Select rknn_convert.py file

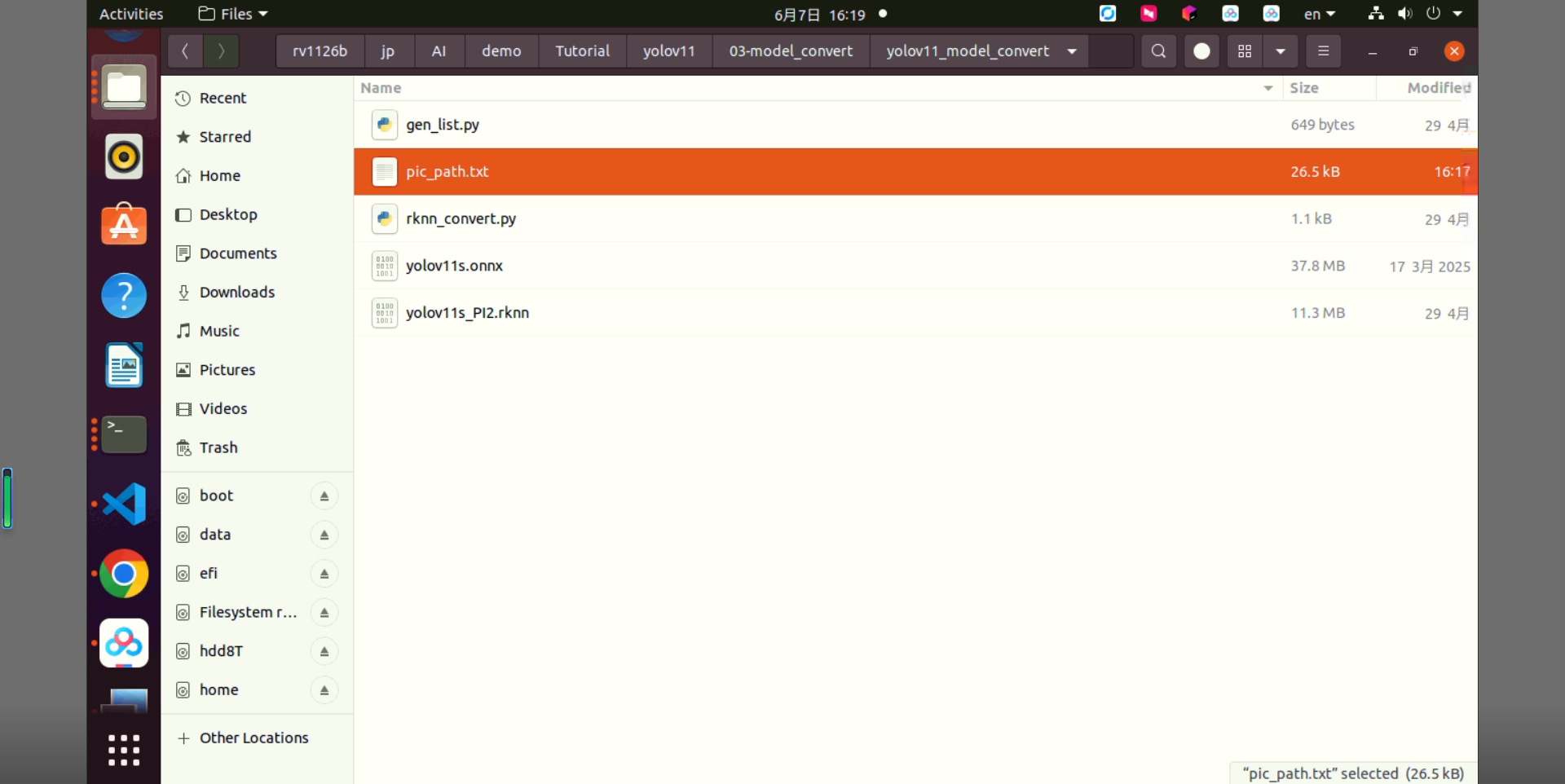(x=915, y=219)
